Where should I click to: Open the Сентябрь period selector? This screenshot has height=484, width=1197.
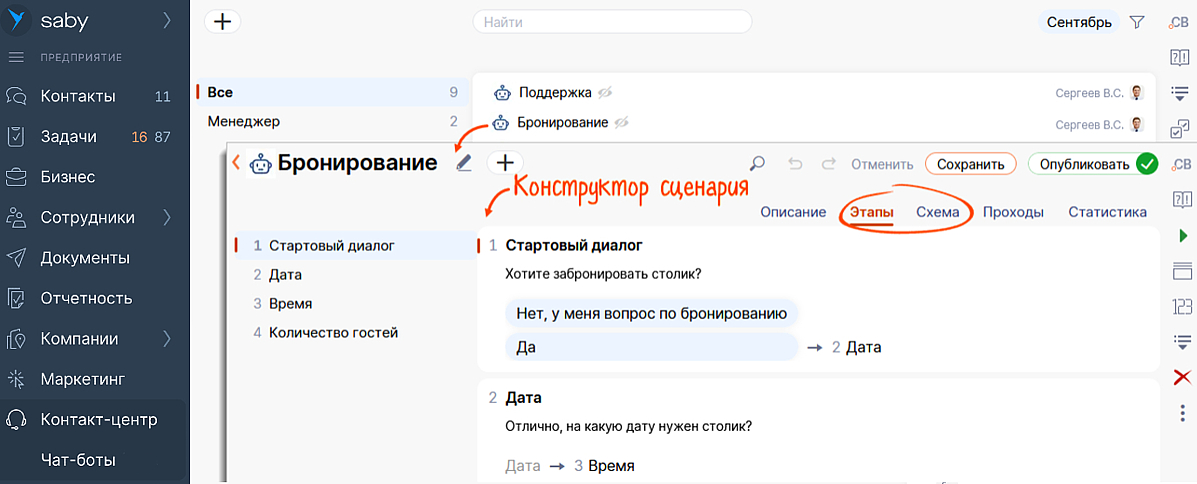coord(1079,22)
